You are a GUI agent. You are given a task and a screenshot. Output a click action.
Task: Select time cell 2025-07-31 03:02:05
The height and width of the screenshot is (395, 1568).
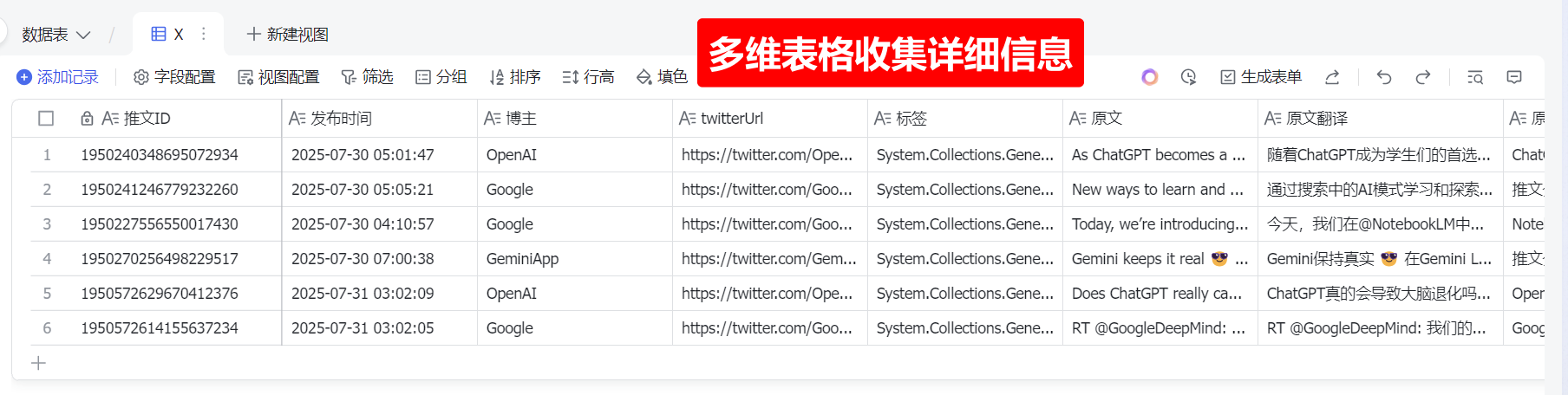coord(380,328)
